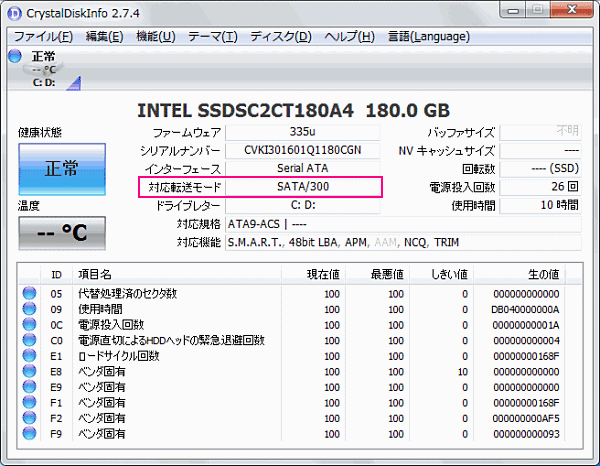Click the gray temperature -- °C button
This screenshot has height=466, width=600.
pos(62,233)
